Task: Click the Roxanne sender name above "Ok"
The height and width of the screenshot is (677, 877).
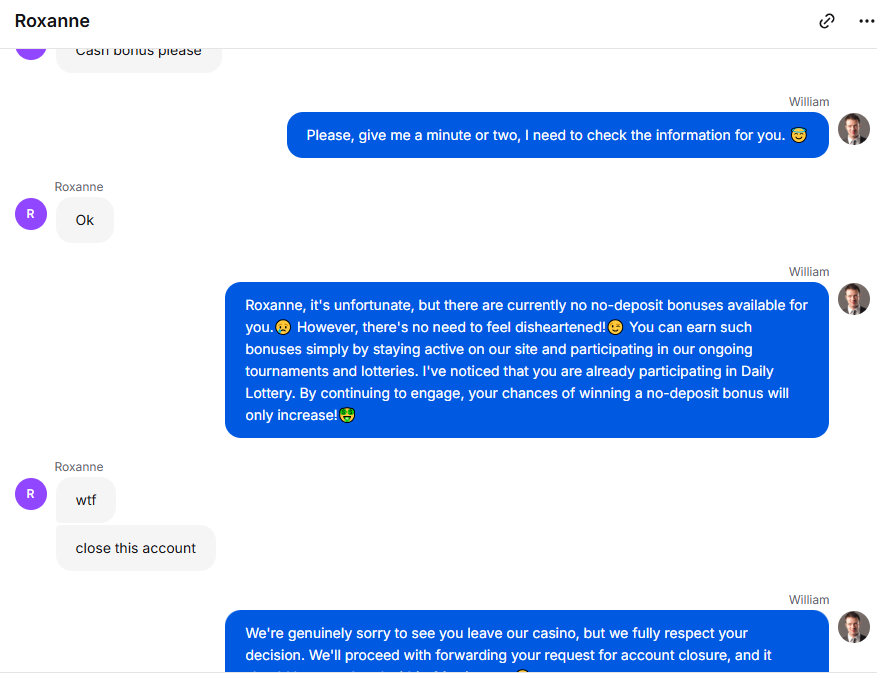Action: pyautogui.click(x=79, y=187)
